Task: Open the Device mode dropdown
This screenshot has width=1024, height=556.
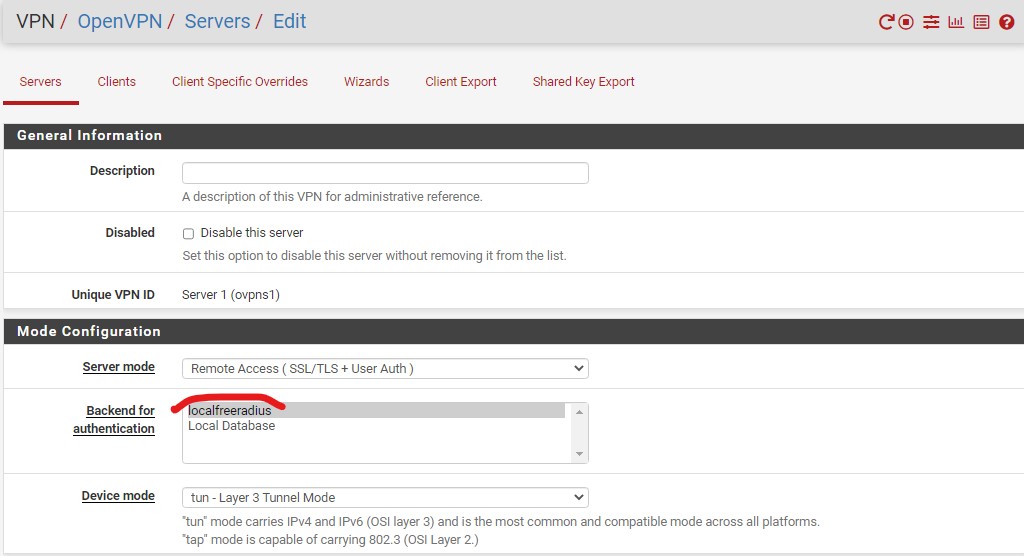Action: [x=385, y=497]
